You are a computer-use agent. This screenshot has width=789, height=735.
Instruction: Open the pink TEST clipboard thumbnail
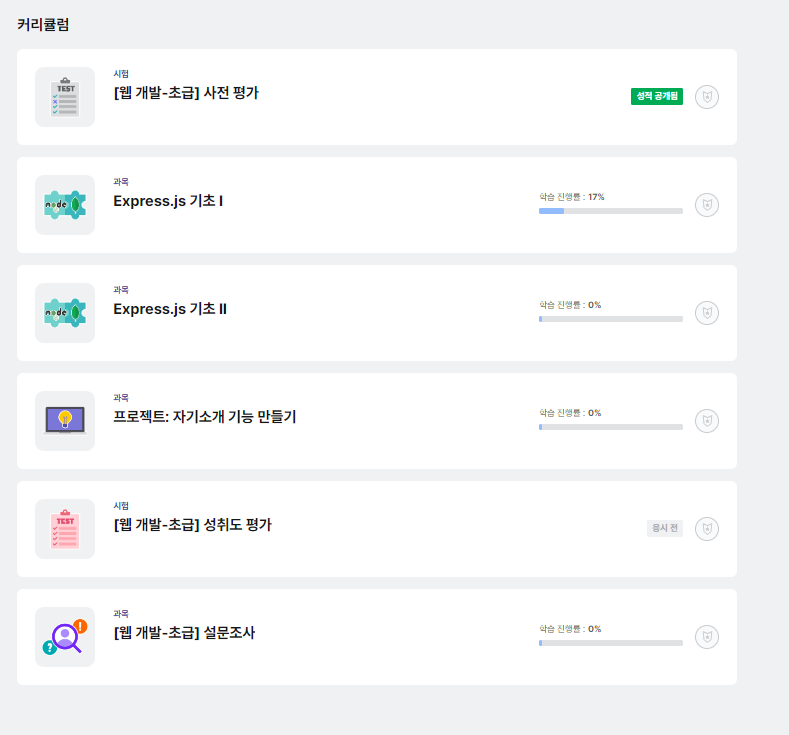(65, 529)
